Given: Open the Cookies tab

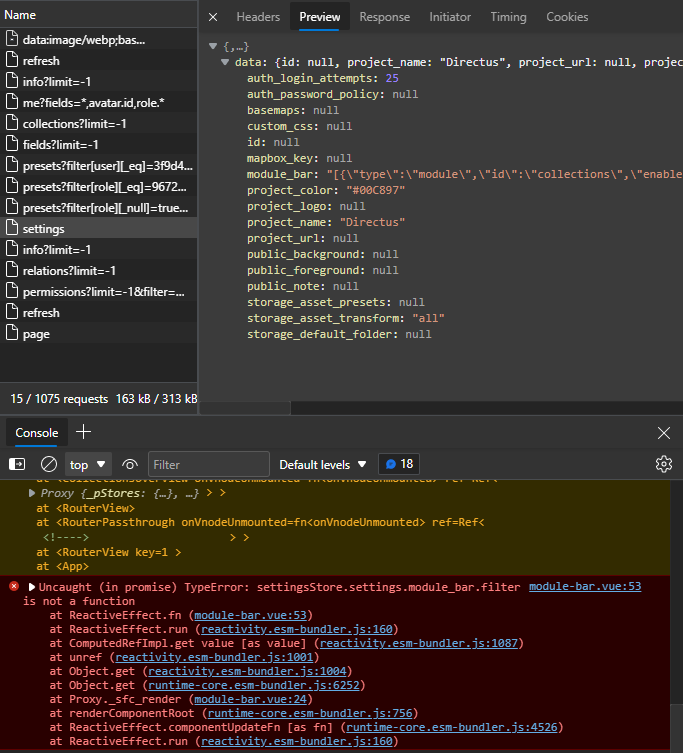Looking at the screenshot, I should 567,17.
